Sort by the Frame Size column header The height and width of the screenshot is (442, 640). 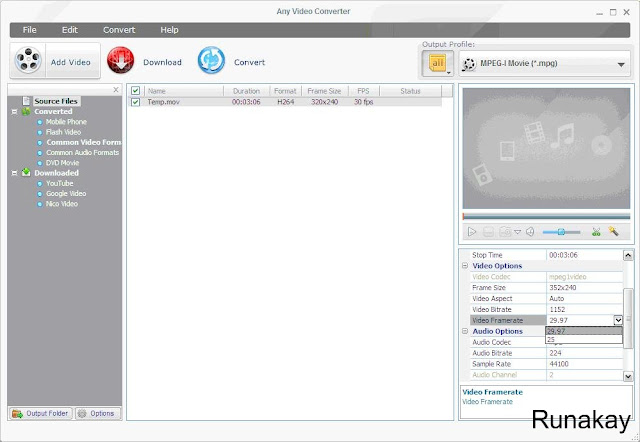[324, 91]
